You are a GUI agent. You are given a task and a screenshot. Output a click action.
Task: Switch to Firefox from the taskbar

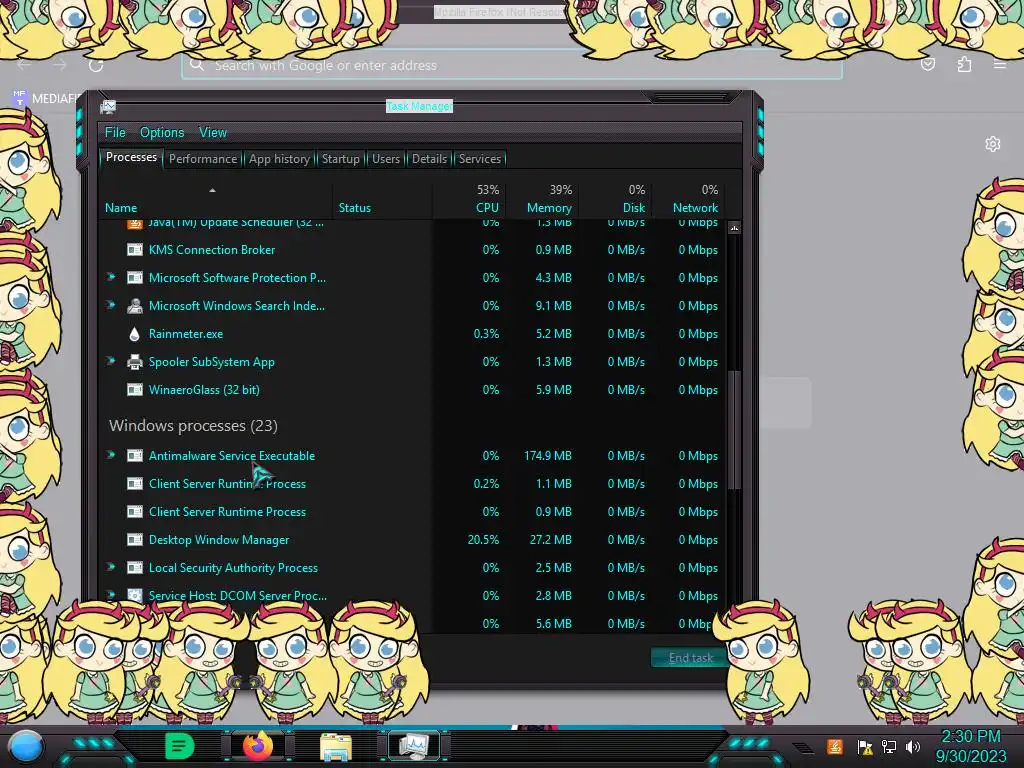point(258,746)
